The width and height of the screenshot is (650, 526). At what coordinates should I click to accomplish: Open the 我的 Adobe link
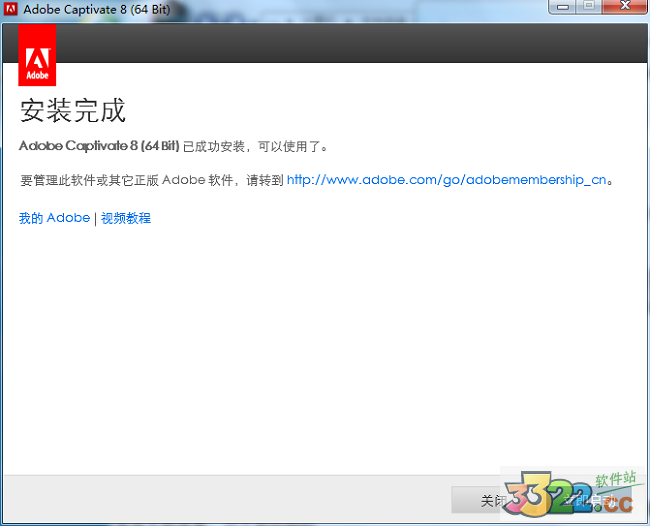(x=54, y=218)
